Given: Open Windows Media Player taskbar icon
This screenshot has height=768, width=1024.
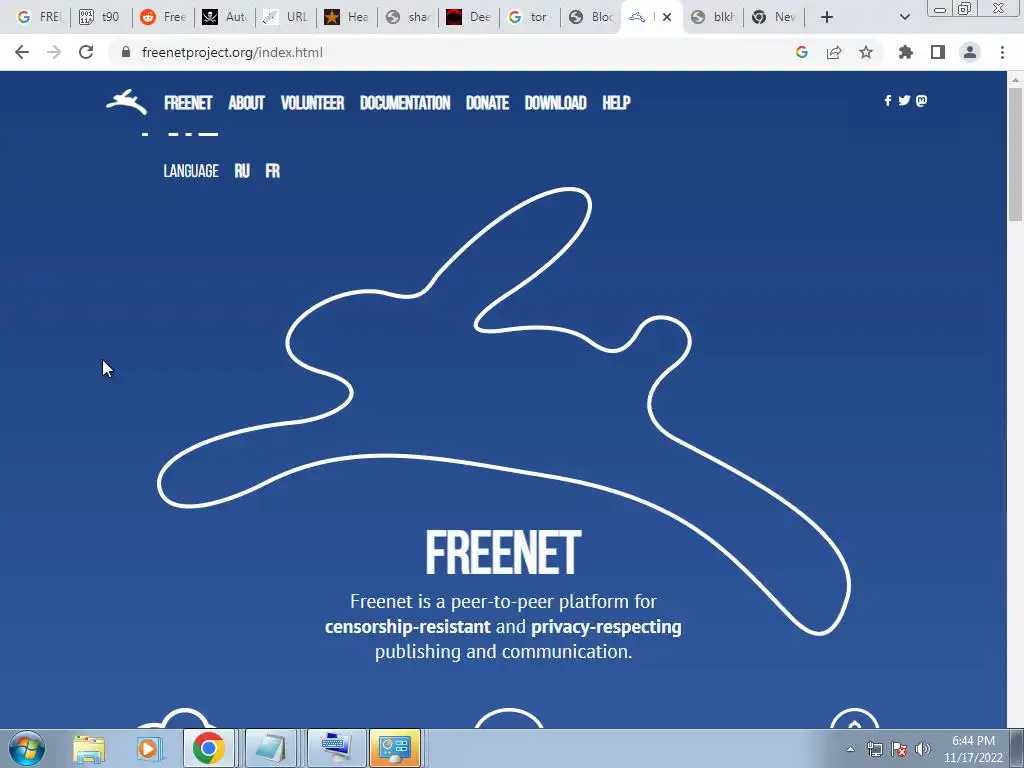Looking at the screenshot, I should click(x=148, y=748).
